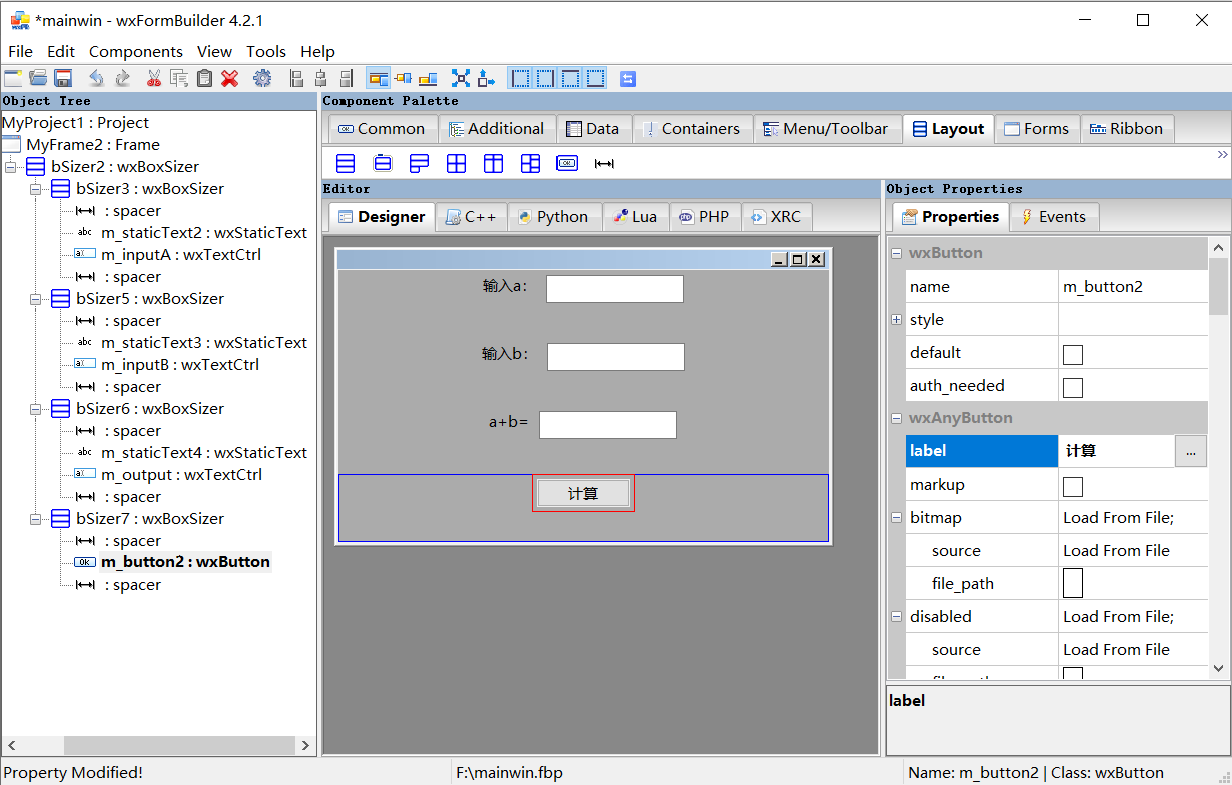Open the label edit dialog via ellipsis button
This screenshot has width=1232, height=785.
point(1190,451)
